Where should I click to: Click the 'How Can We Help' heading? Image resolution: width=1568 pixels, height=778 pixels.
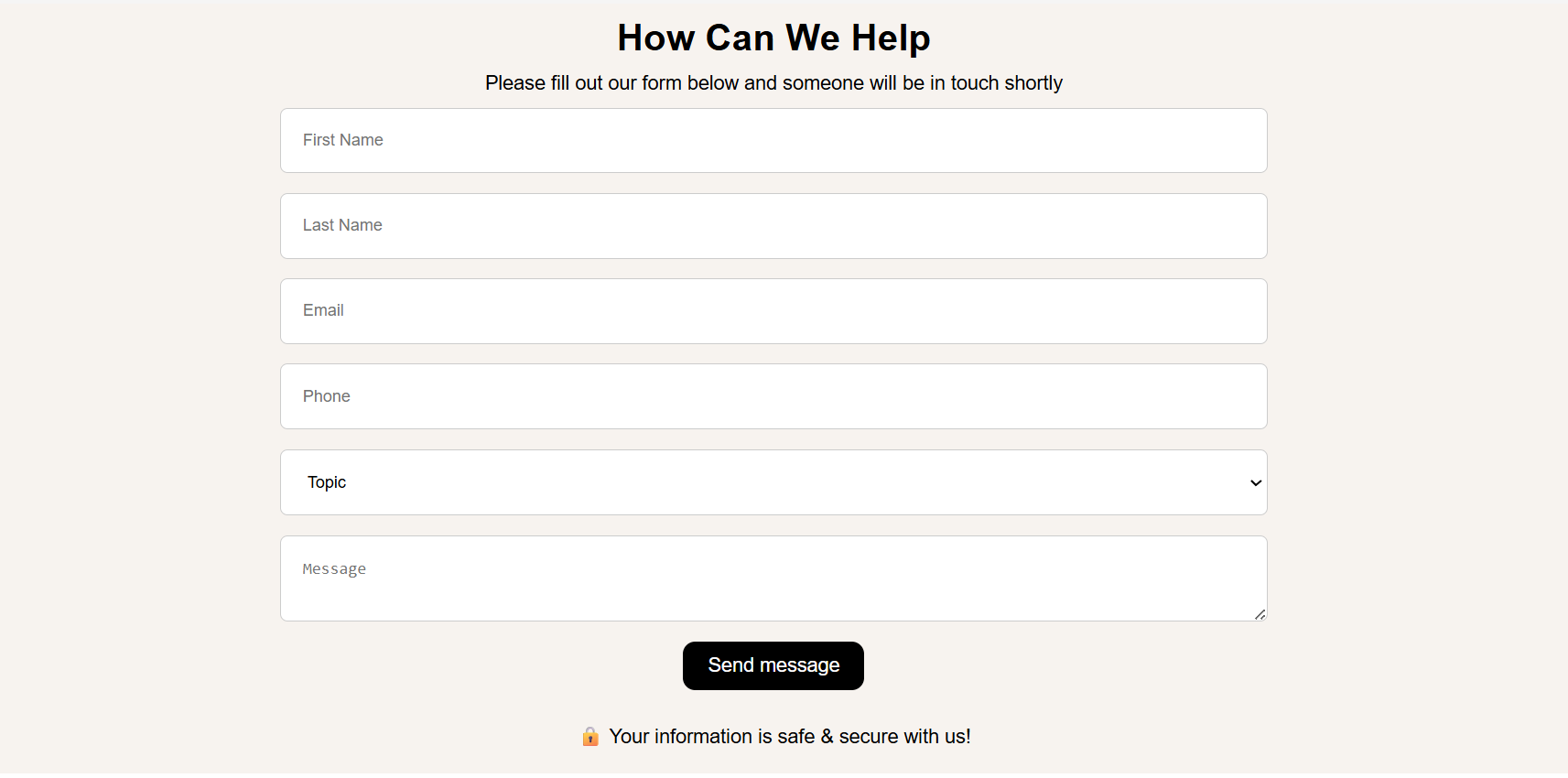tap(773, 38)
